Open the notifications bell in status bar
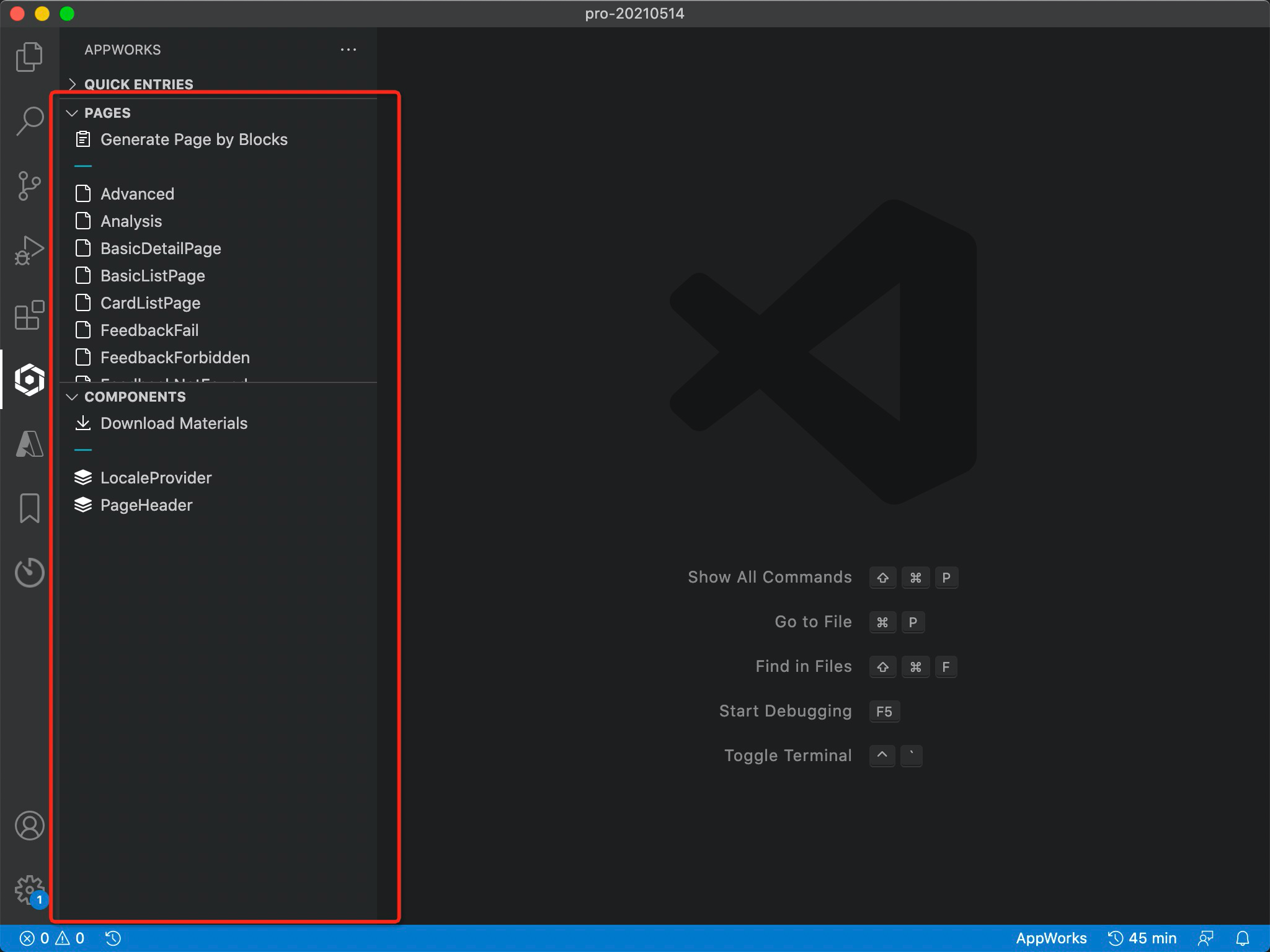 (x=1243, y=938)
